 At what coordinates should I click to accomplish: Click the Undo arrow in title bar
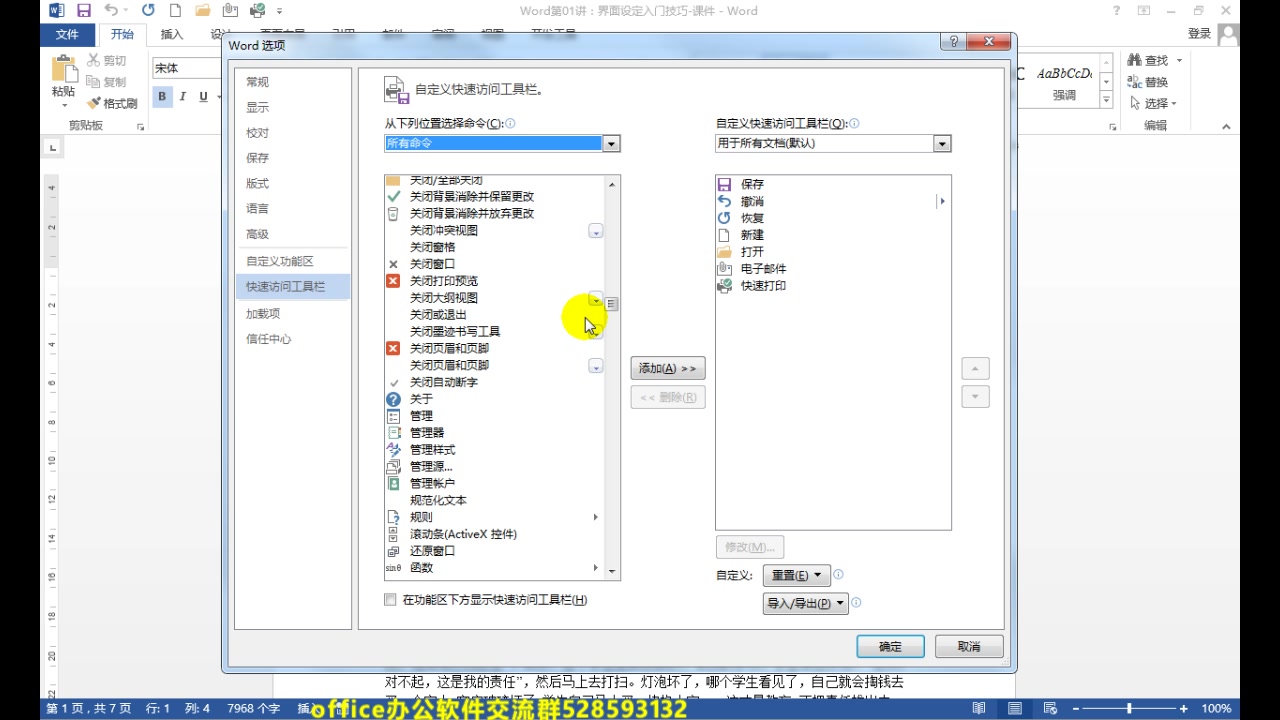click(x=110, y=11)
